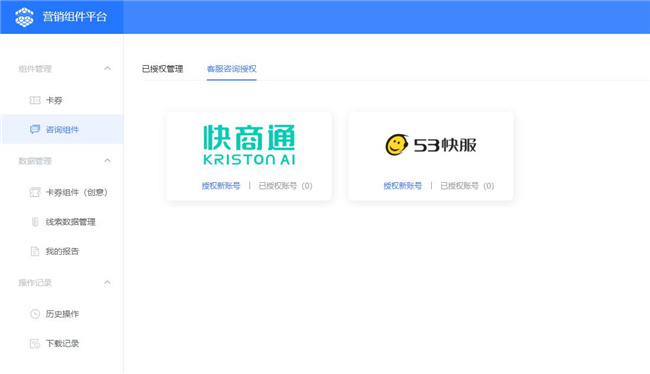The height and width of the screenshot is (374, 650).
Task: Click the 咨询组件 chat icon
Action: (x=35, y=129)
